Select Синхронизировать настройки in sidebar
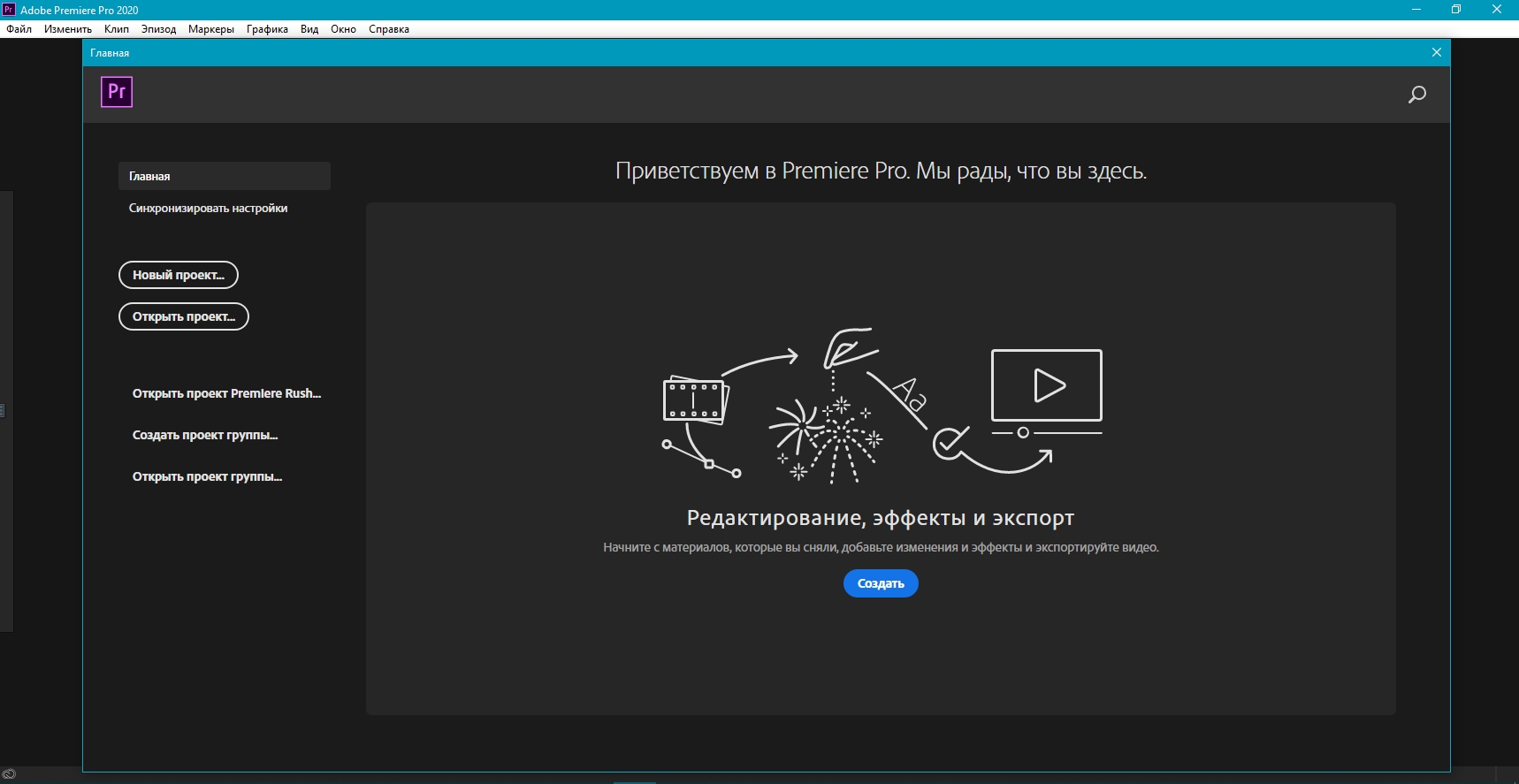Viewport: 1519px width, 784px height. 208,209
